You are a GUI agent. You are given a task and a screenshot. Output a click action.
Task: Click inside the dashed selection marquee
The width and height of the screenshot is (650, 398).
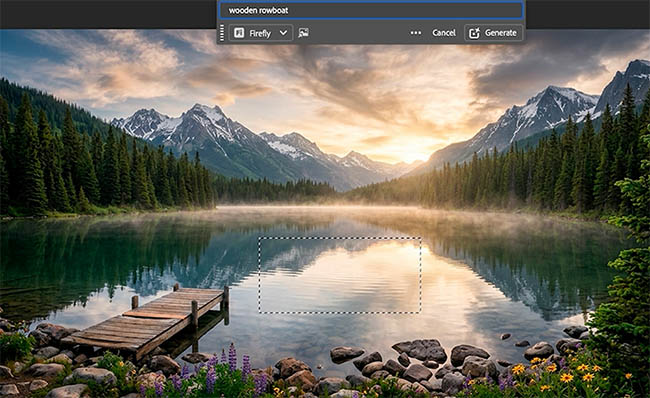pyautogui.click(x=340, y=275)
